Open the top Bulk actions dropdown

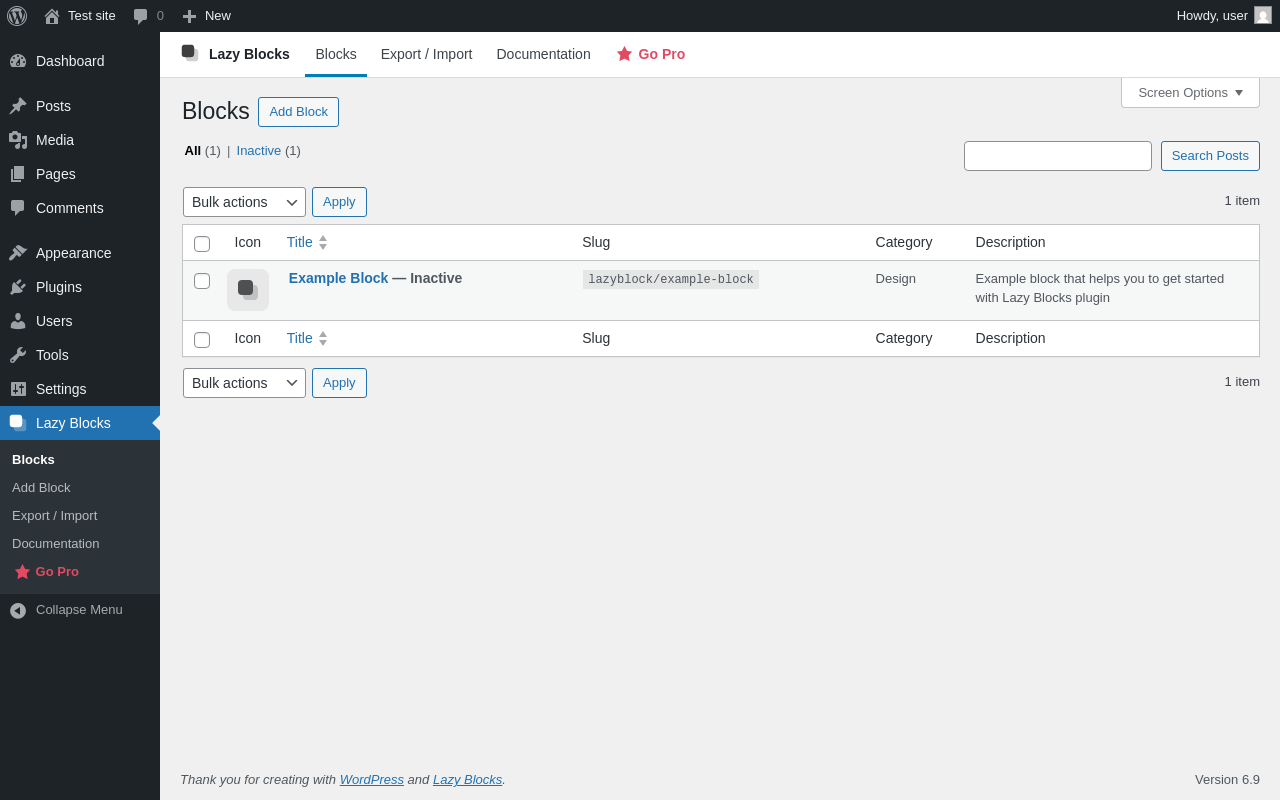244,202
